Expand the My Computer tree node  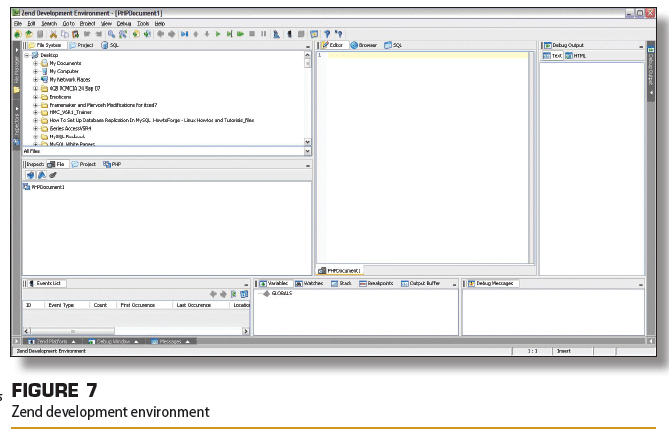(36, 71)
